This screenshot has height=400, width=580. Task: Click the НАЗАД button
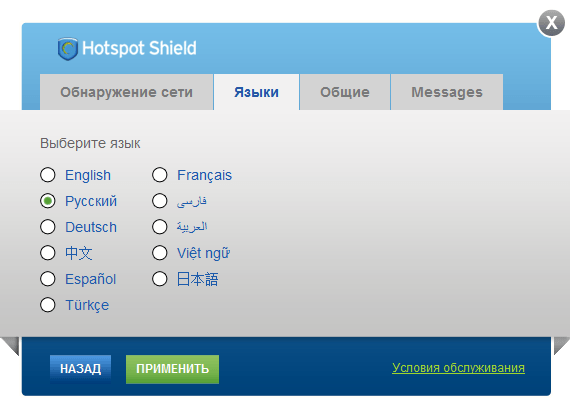coord(80,369)
